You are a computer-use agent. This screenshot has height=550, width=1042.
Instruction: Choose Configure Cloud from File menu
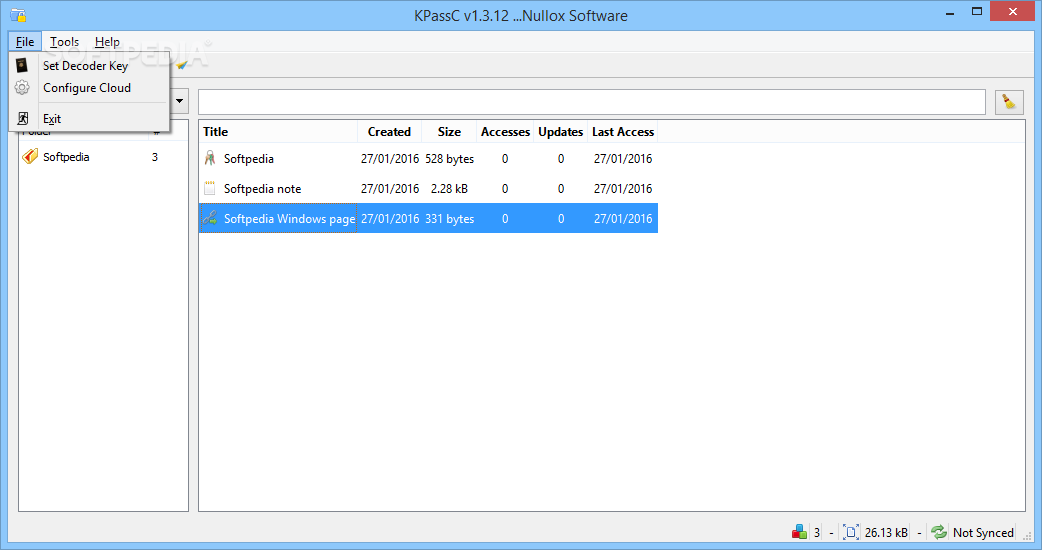90,88
